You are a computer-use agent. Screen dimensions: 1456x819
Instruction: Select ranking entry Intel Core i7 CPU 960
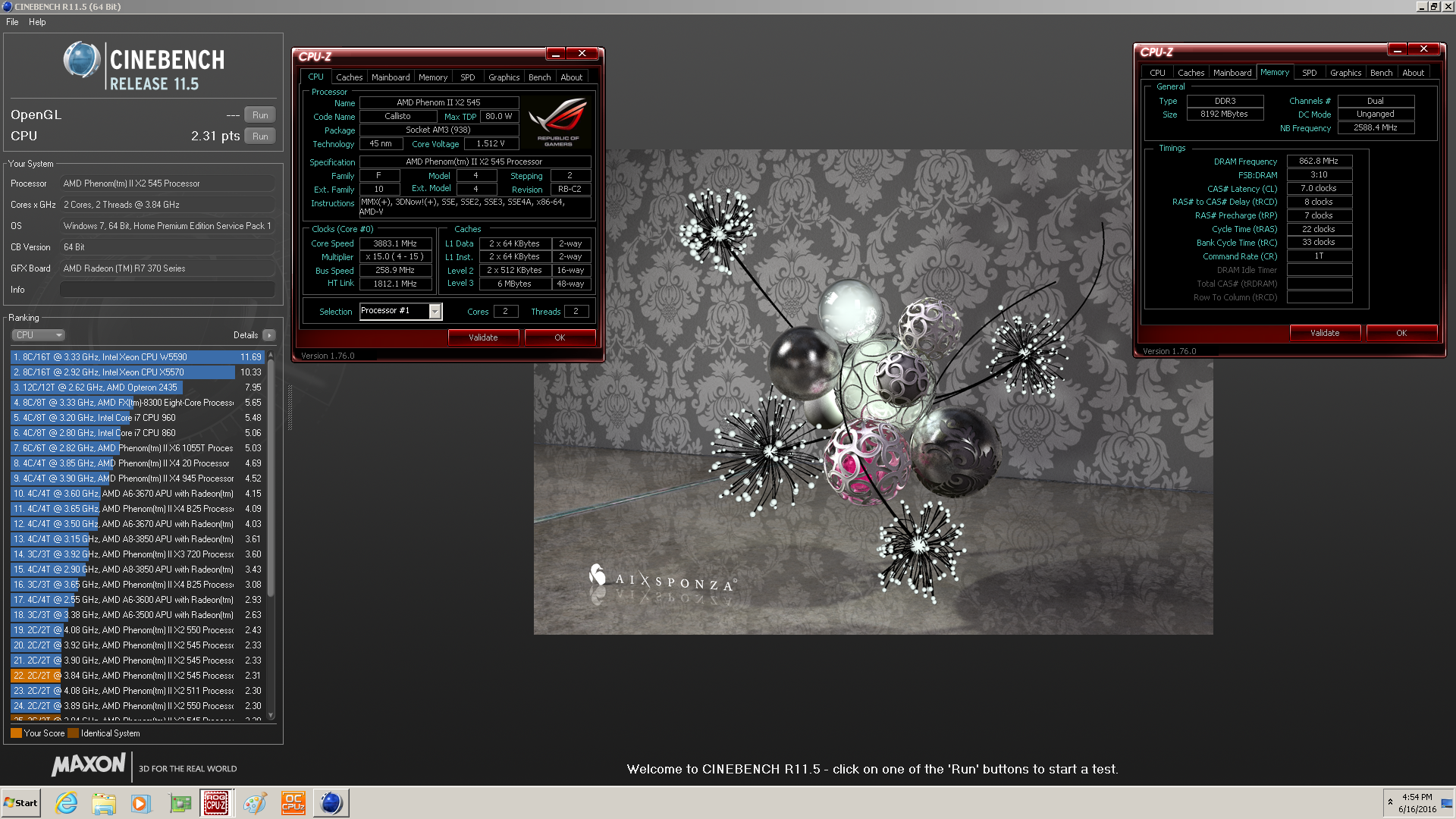(x=137, y=418)
